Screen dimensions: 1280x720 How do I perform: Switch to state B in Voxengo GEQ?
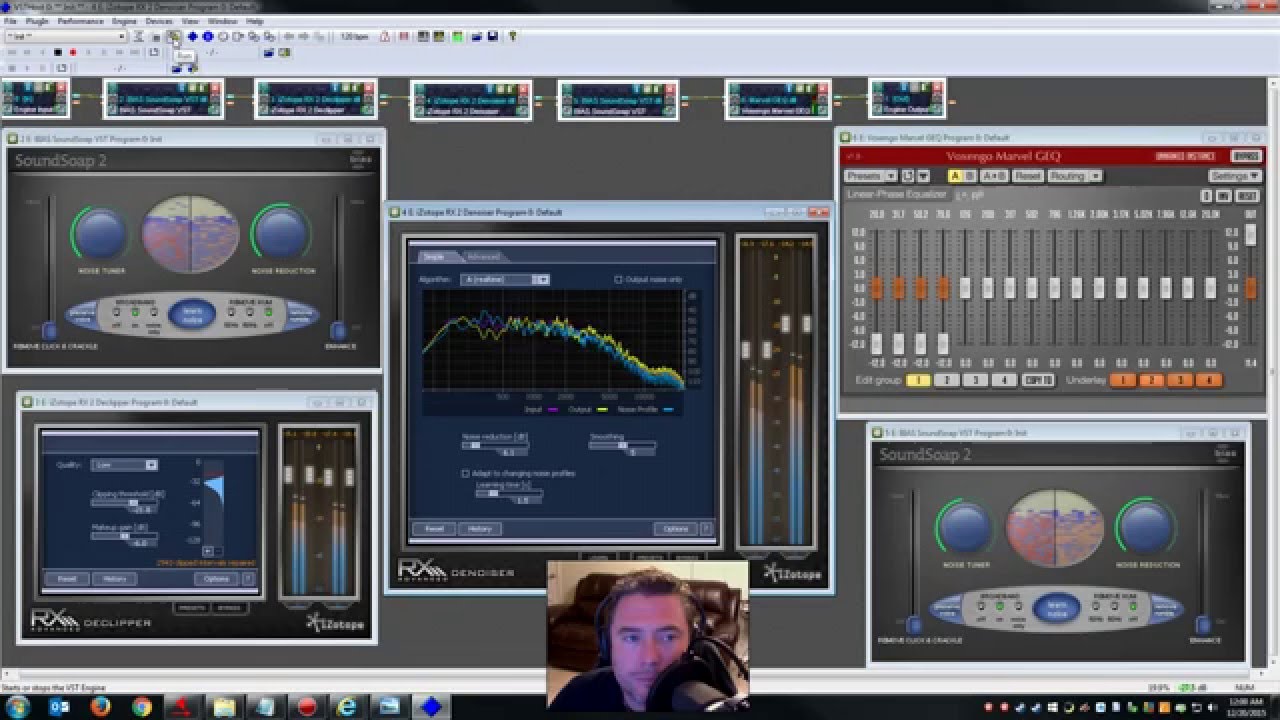pyautogui.click(x=970, y=176)
